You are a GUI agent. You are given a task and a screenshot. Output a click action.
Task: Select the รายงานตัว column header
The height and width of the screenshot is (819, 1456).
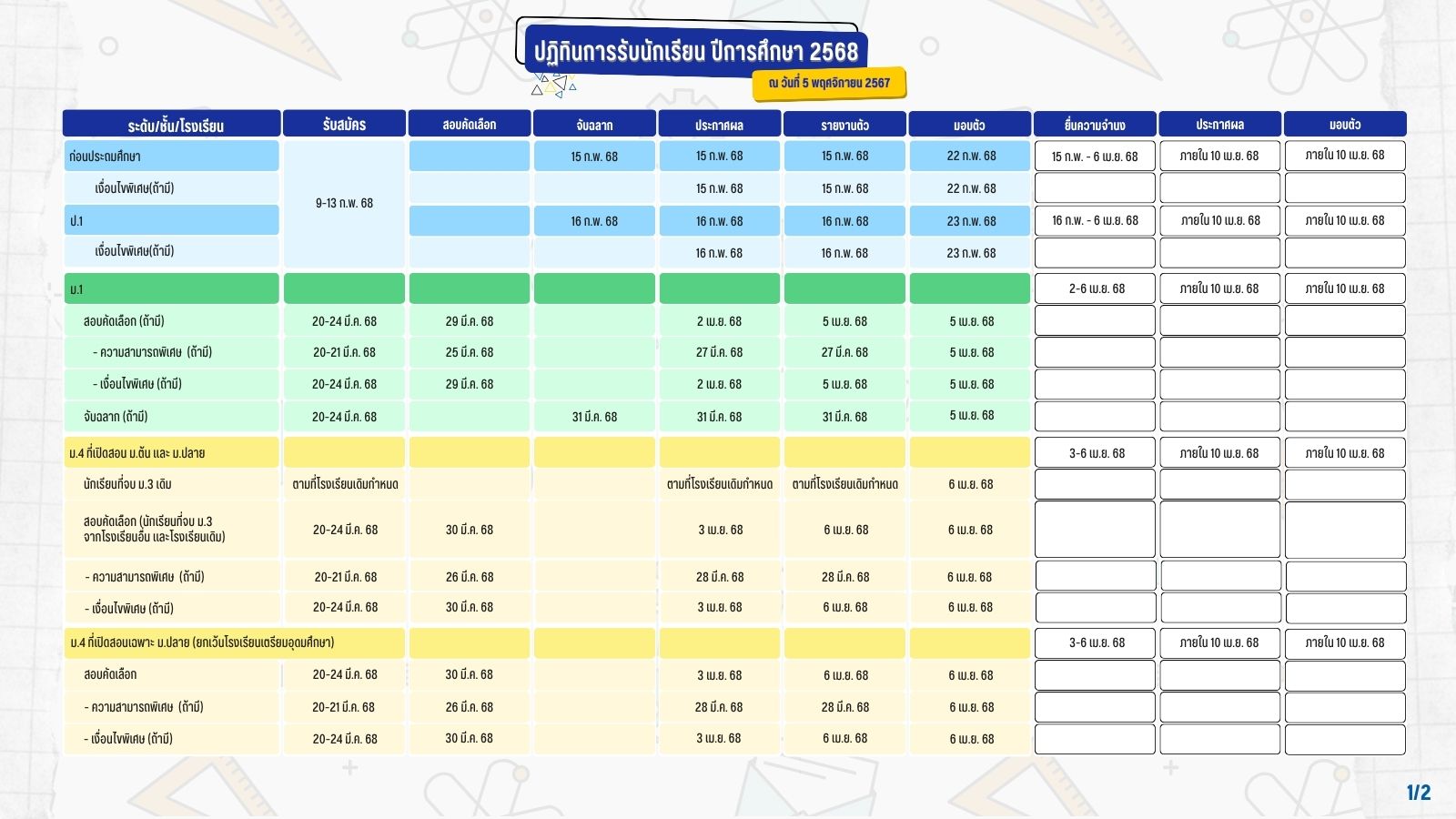tap(844, 125)
